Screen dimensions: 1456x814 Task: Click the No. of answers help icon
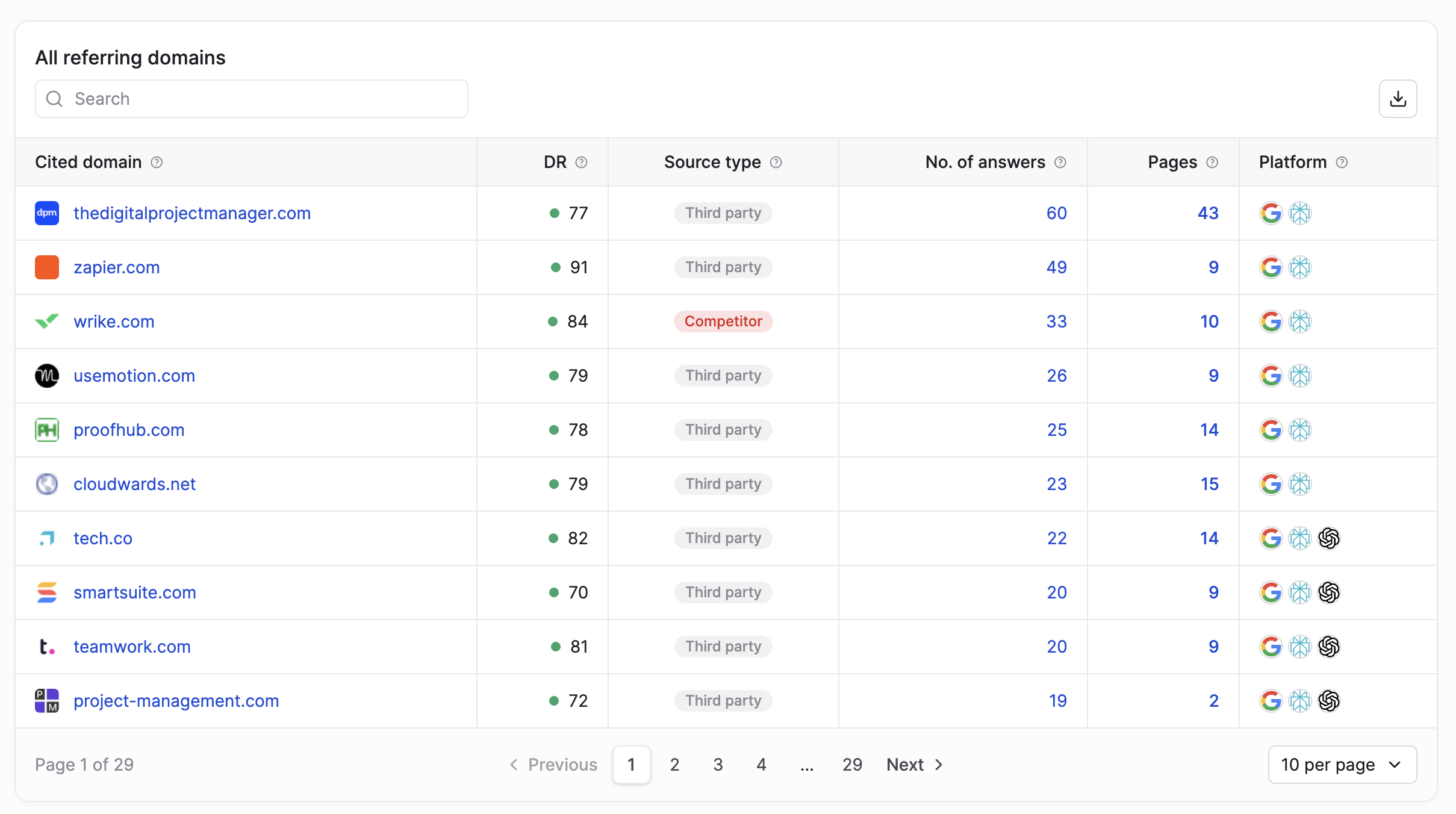point(1060,163)
